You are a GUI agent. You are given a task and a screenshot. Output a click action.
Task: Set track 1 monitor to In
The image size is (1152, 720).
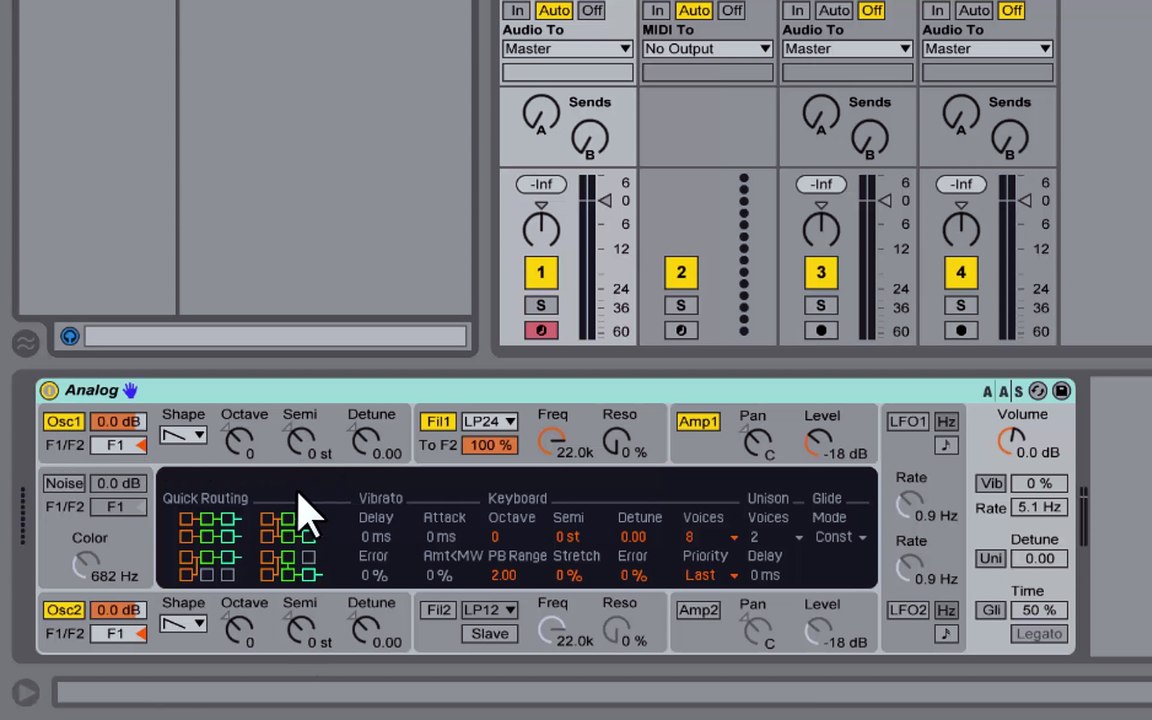coord(517,10)
